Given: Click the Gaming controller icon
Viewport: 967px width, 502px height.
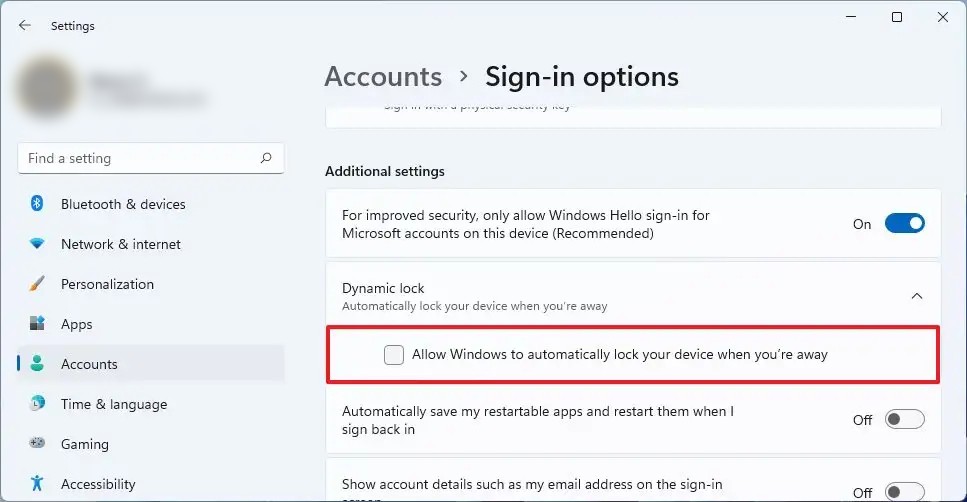Looking at the screenshot, I should [x=37, y=443].
